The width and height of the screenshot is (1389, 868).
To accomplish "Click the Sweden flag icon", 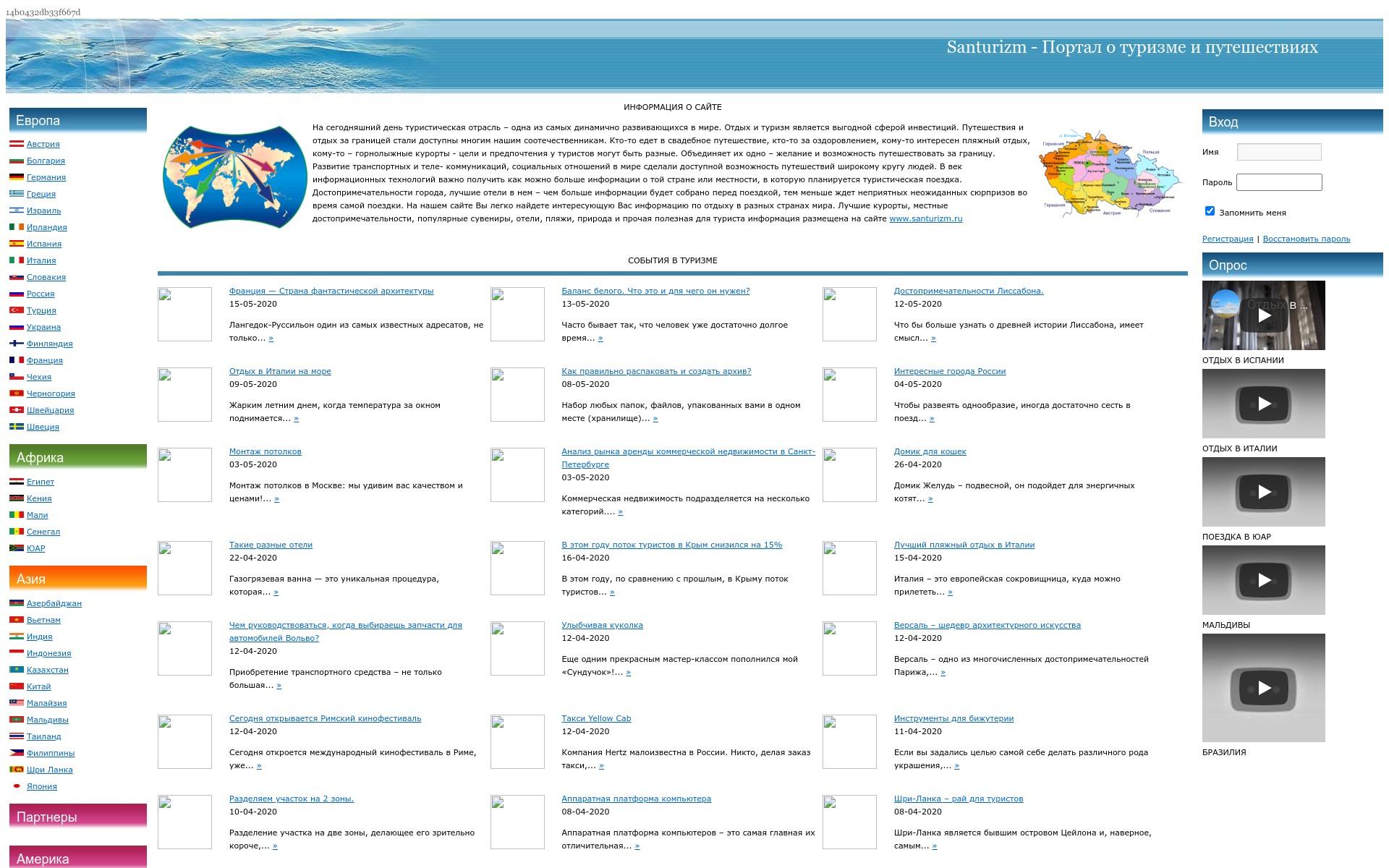I will tap(16, 427).
